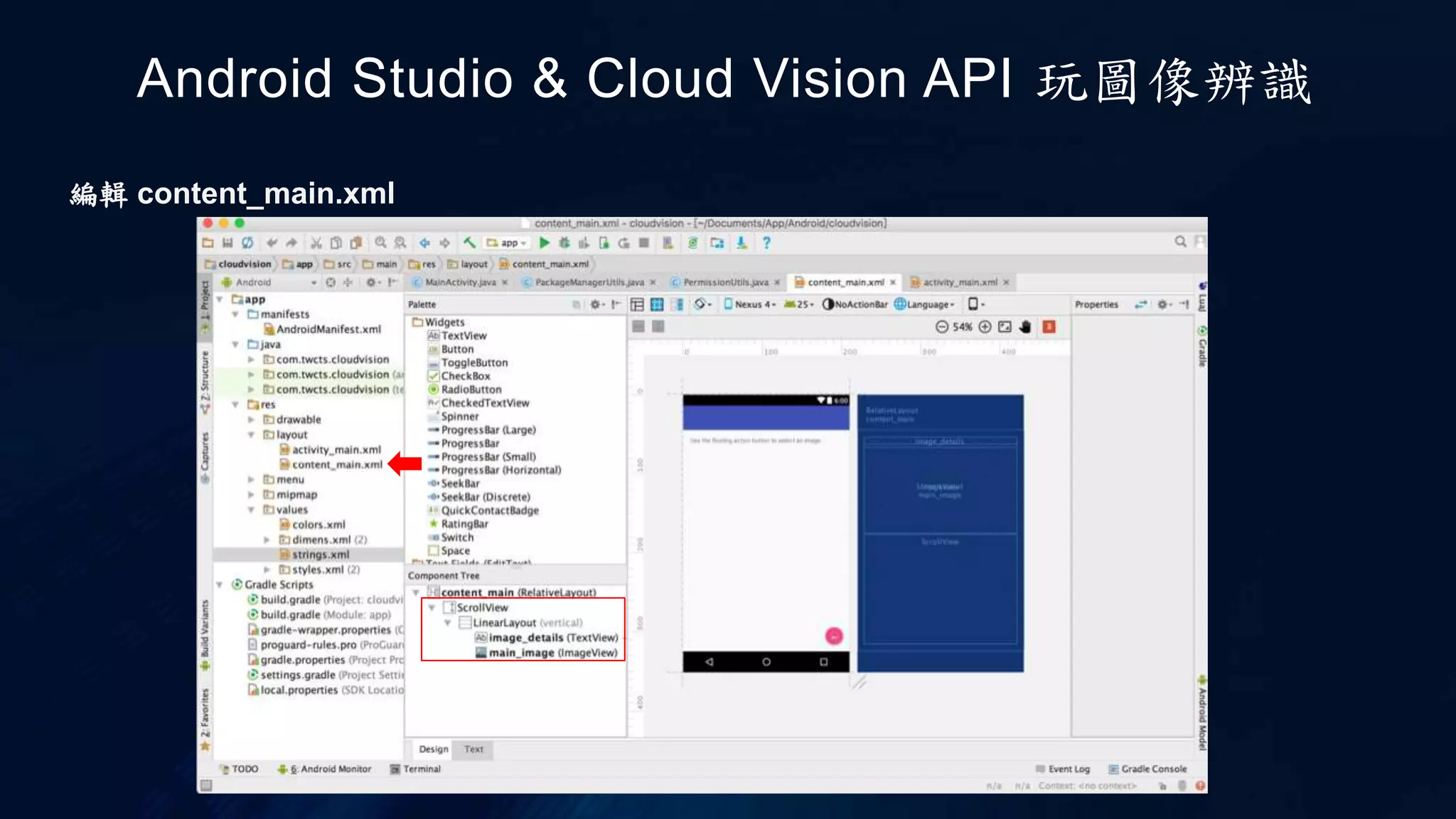Click the Find magnifier icon in toolbar
This screenshot has width=1456, height=819.
coord(381,243)
